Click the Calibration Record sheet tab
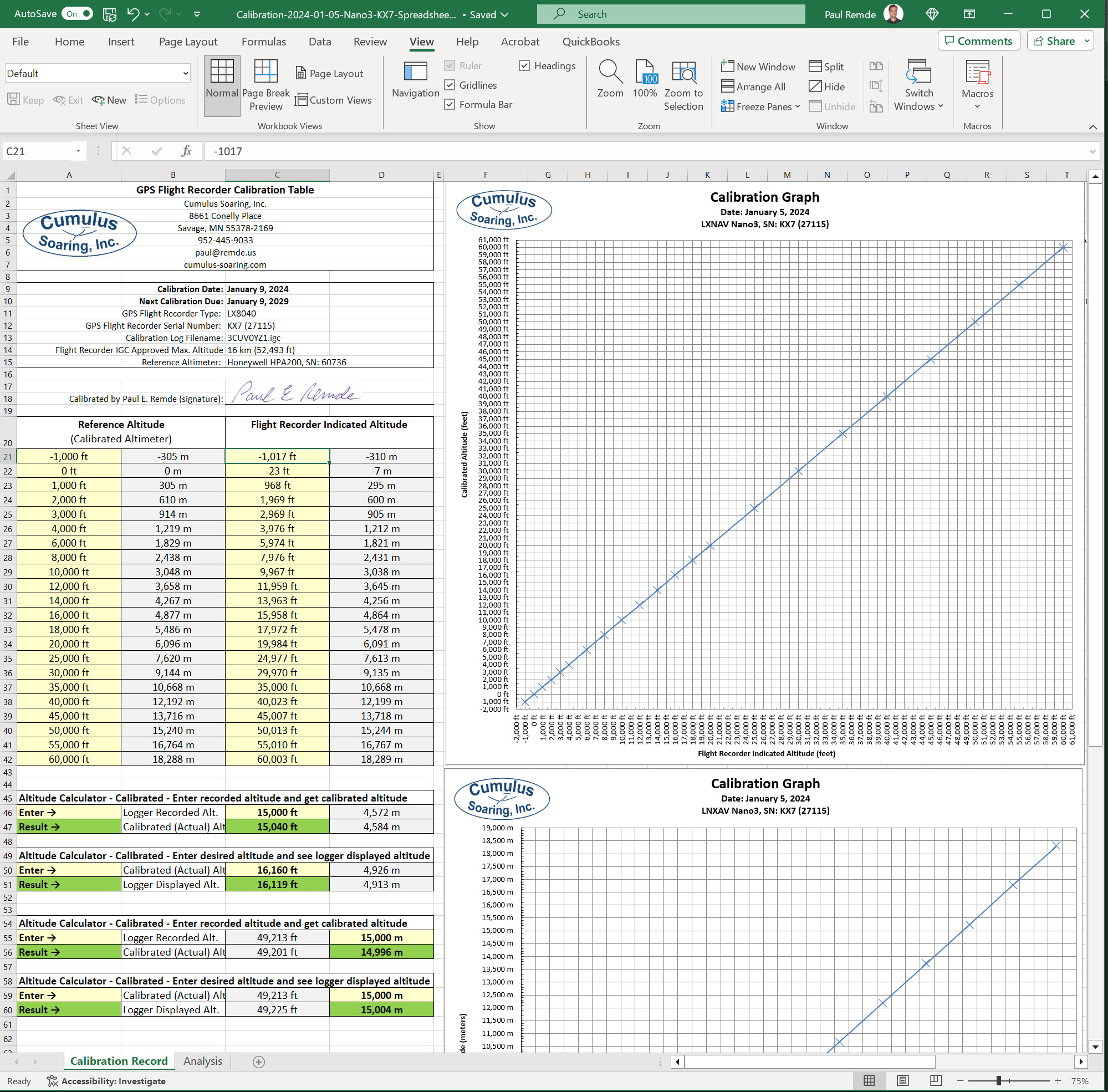The width and height of the screenshot is (1108, 1092). click(x=119, y=1061)
